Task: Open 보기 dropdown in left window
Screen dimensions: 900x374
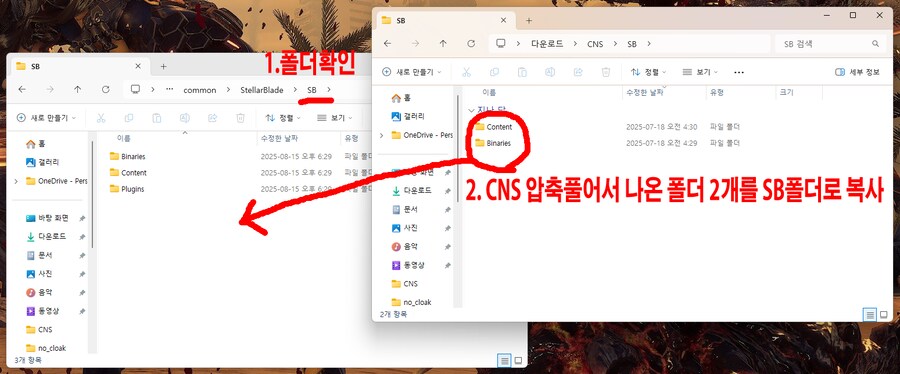Action: coord(335,118)
